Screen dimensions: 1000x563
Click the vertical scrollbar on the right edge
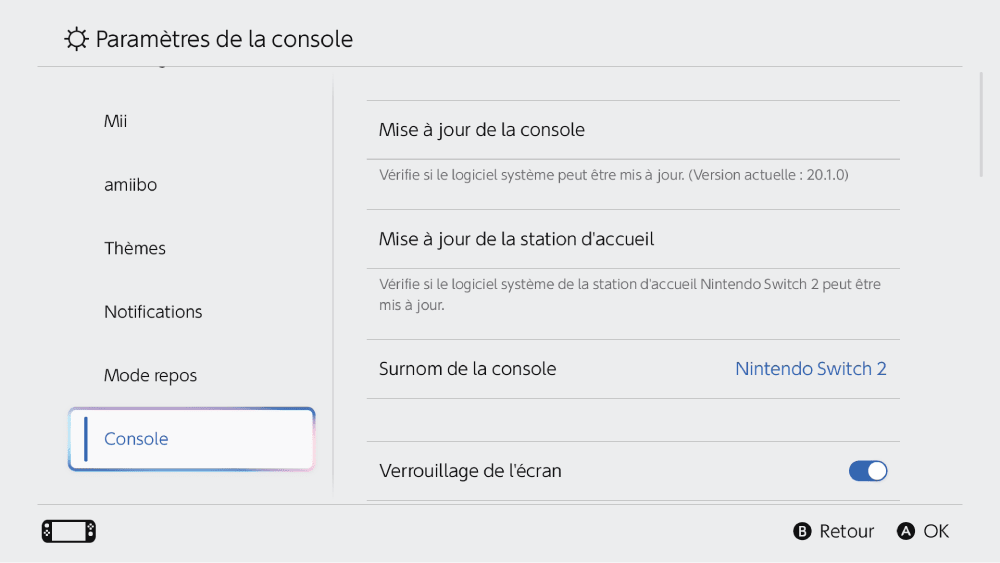(982, 125)
